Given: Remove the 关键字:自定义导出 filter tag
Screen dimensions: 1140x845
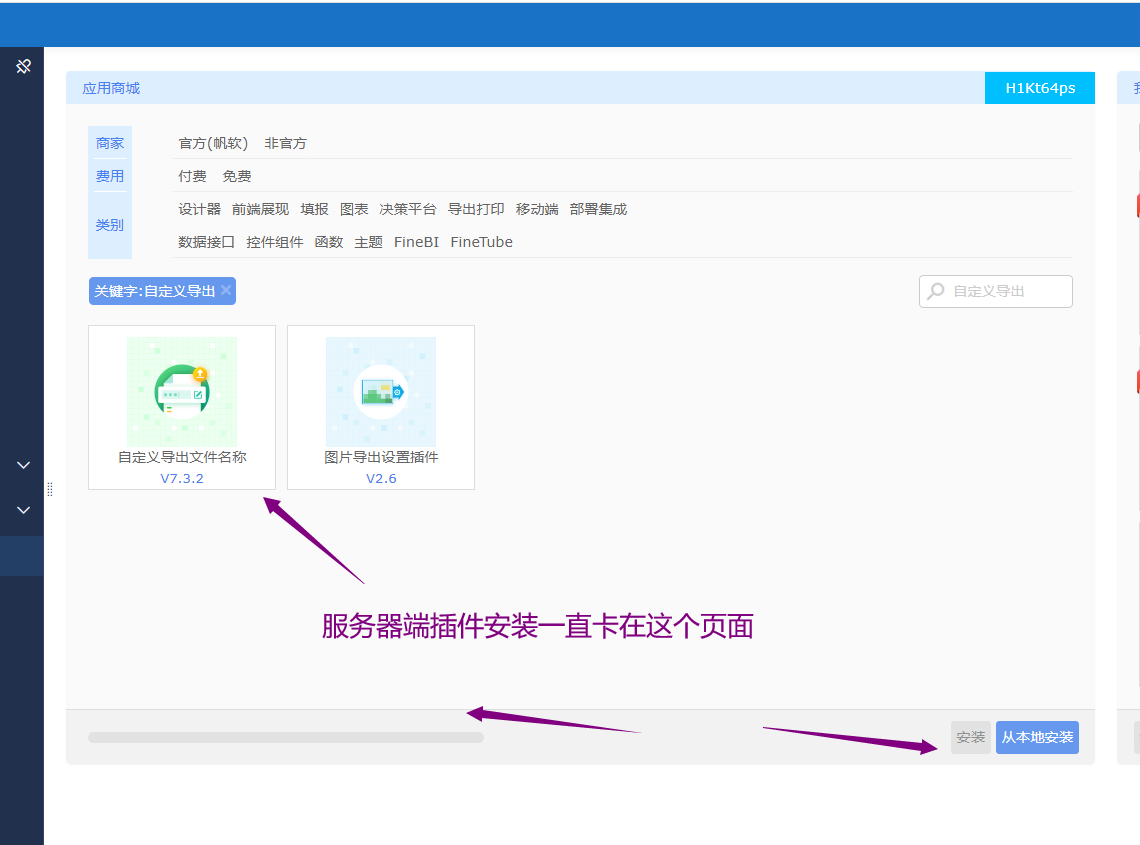Looking at the screenshot, I should point(227,291).
